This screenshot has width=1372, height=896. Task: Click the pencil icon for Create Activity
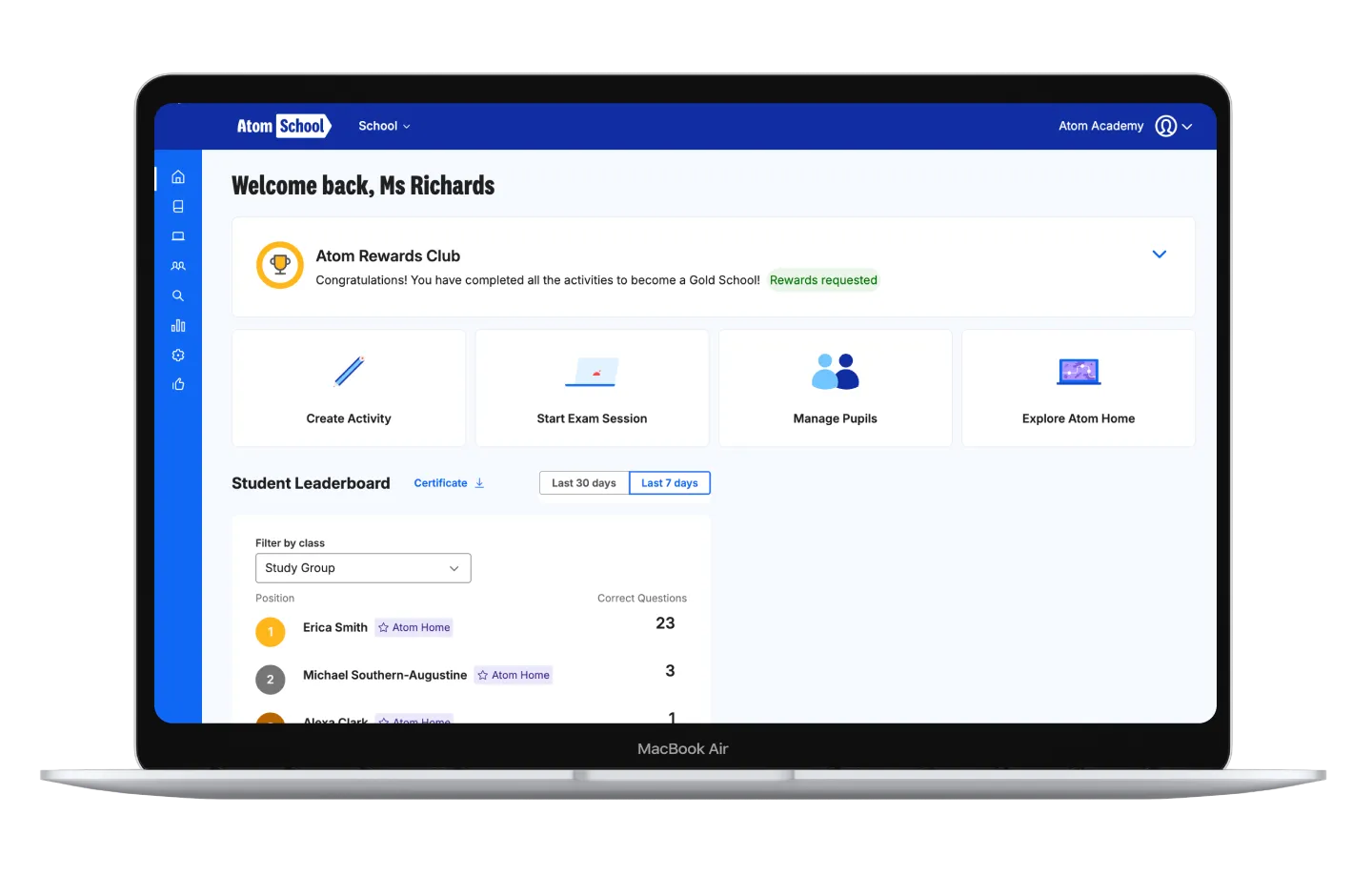point(349,371)
